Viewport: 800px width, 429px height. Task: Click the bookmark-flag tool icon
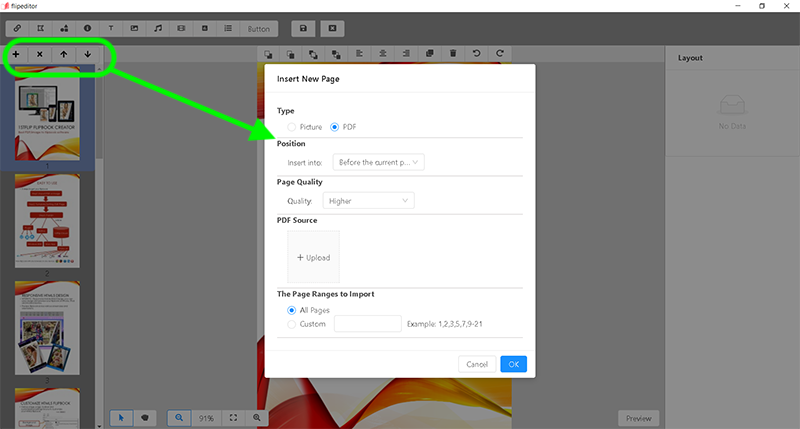click(40, 29)
